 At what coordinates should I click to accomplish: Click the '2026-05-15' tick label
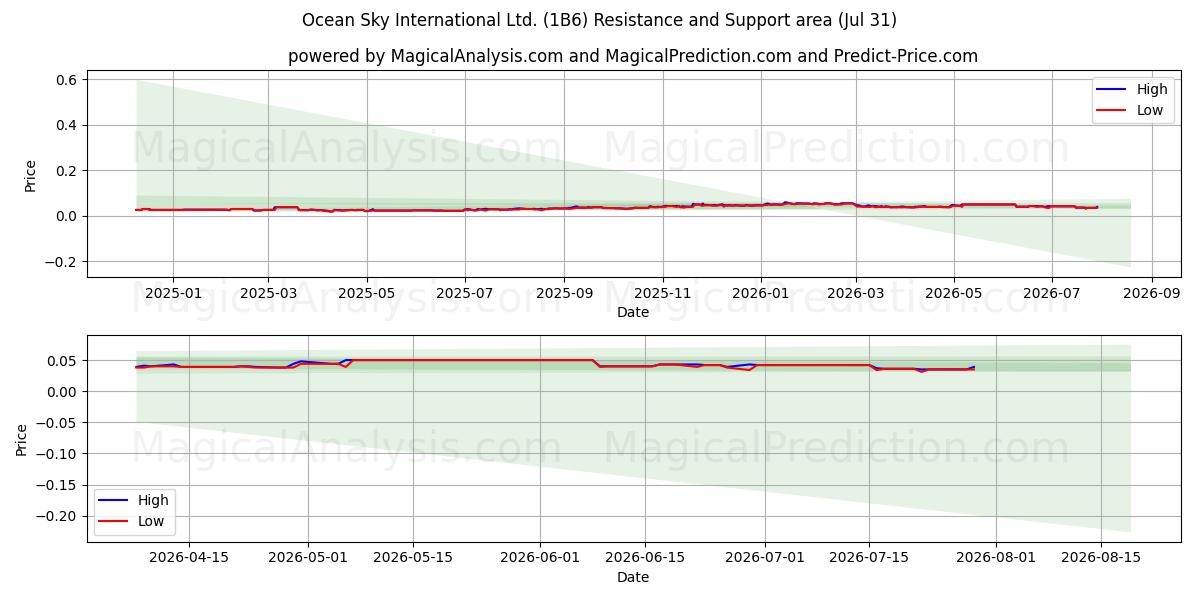412,558
